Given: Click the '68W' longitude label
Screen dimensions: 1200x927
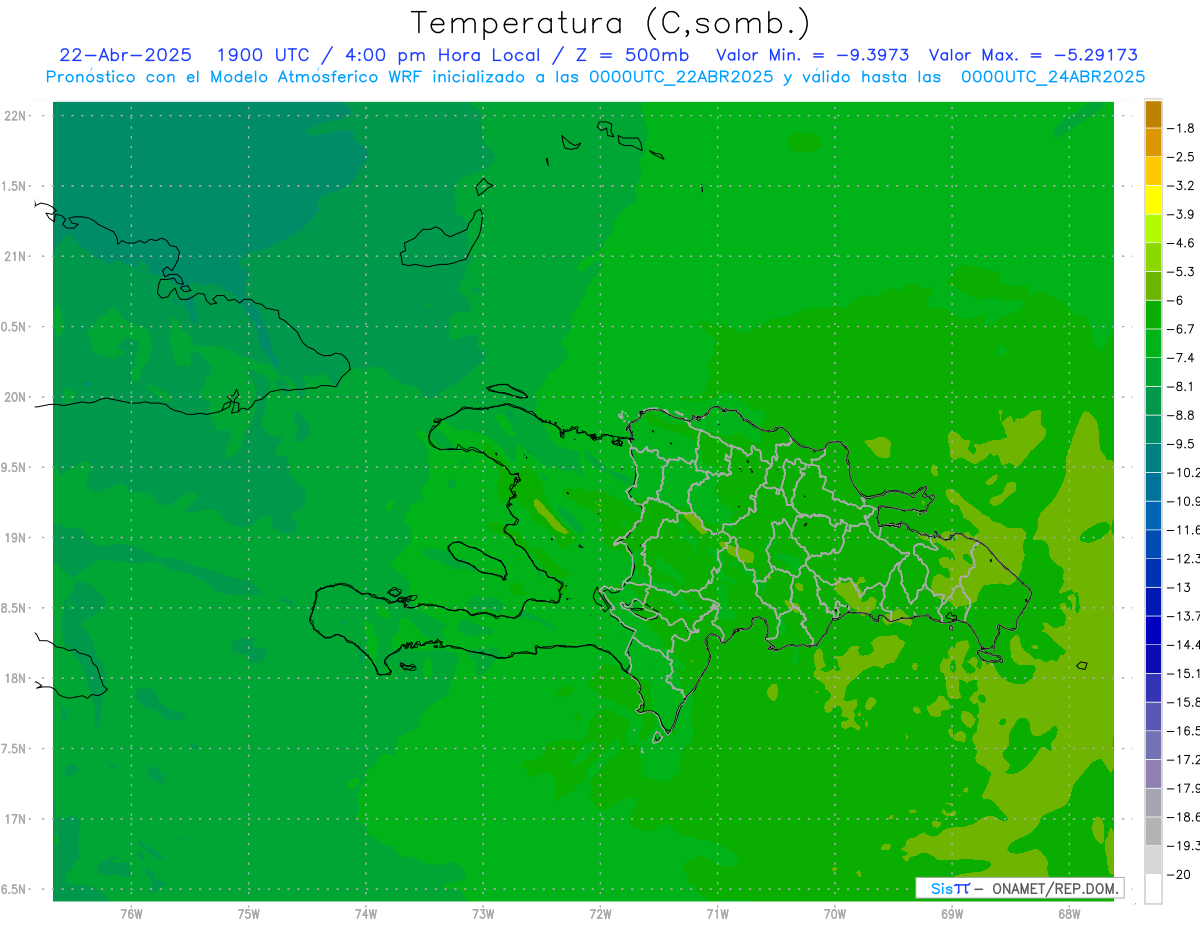Looking at the screenshot, I should (1068, 913).
